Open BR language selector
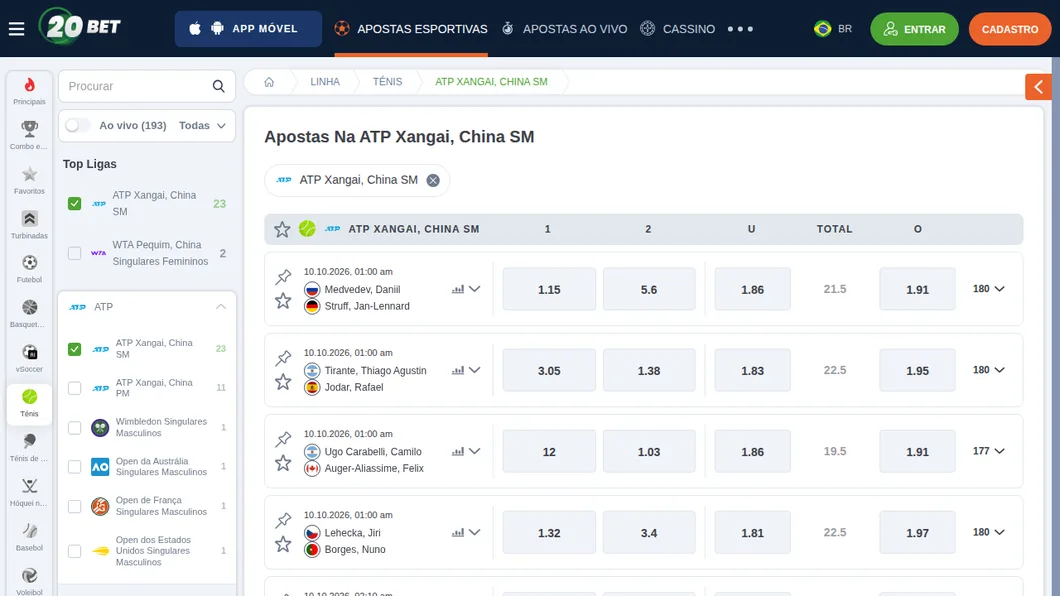 click(833, 29)
